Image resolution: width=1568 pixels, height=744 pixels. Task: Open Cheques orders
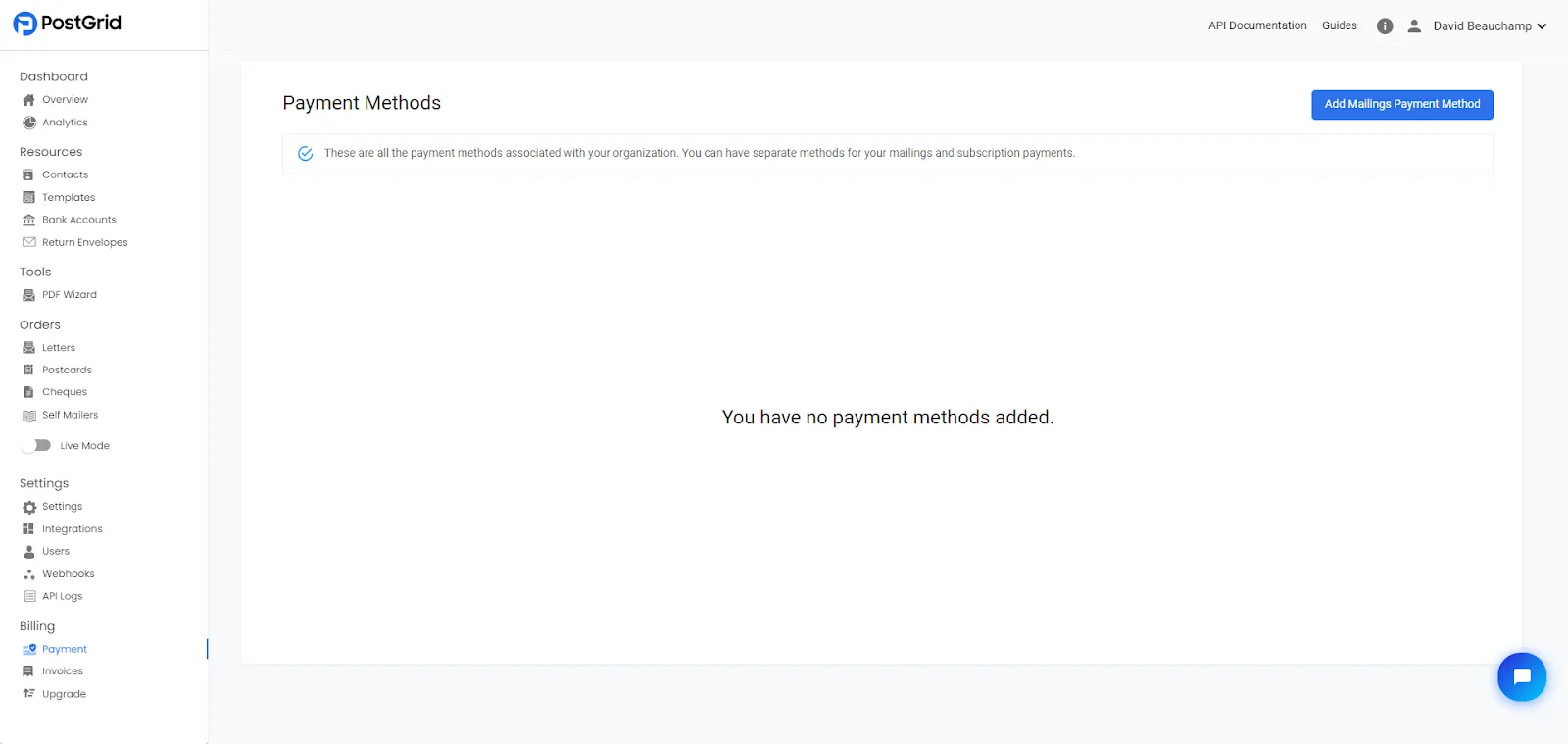point(65,392)
